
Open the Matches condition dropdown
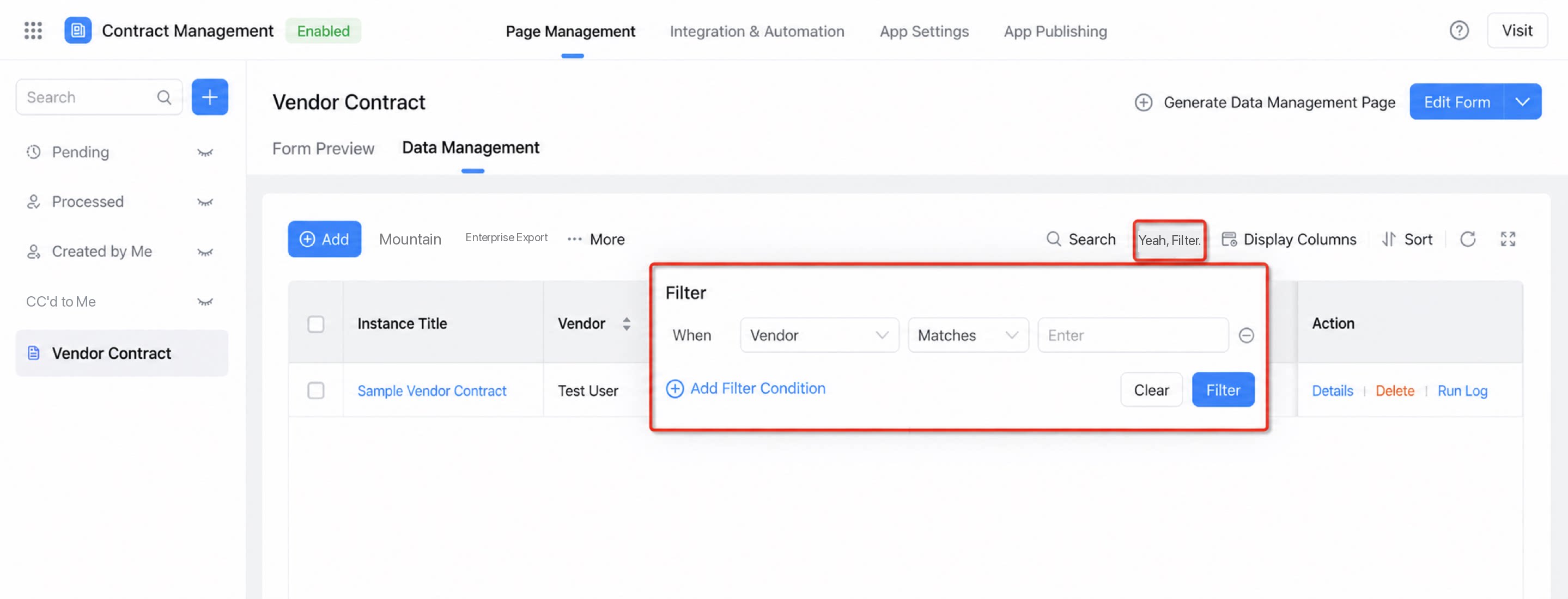coord(968,335)
